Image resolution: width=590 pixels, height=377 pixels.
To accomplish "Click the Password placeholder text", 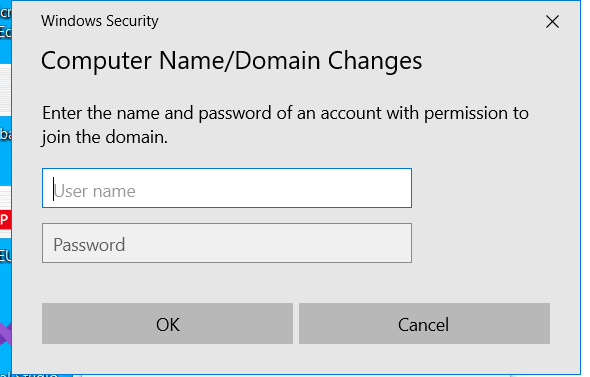I will coord(89,245).
